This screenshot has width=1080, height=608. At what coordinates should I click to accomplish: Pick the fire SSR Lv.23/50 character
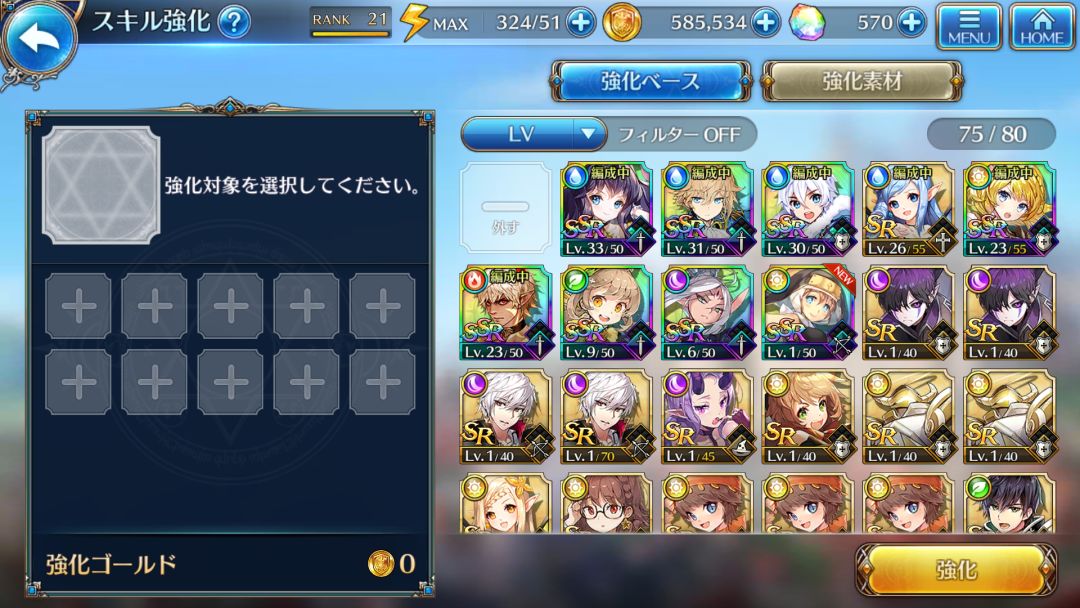click(x=506, y=313)
